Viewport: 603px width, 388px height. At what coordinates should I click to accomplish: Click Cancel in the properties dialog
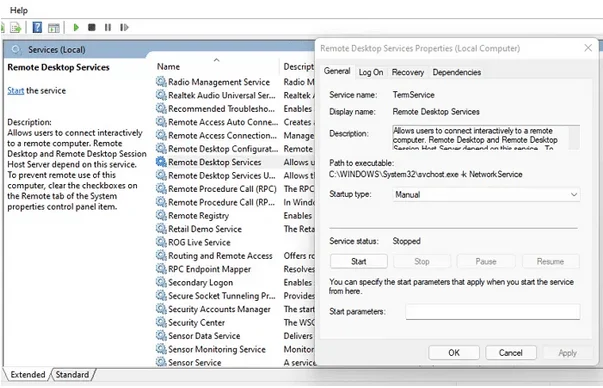coord(511,353)
